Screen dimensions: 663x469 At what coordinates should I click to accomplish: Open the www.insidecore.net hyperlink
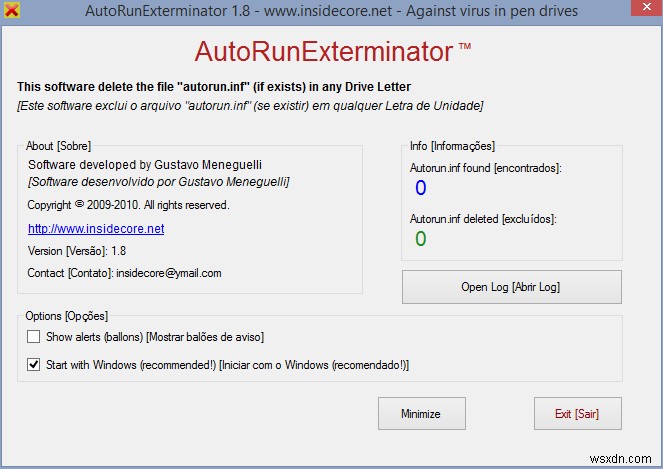(x=96, y=229)
